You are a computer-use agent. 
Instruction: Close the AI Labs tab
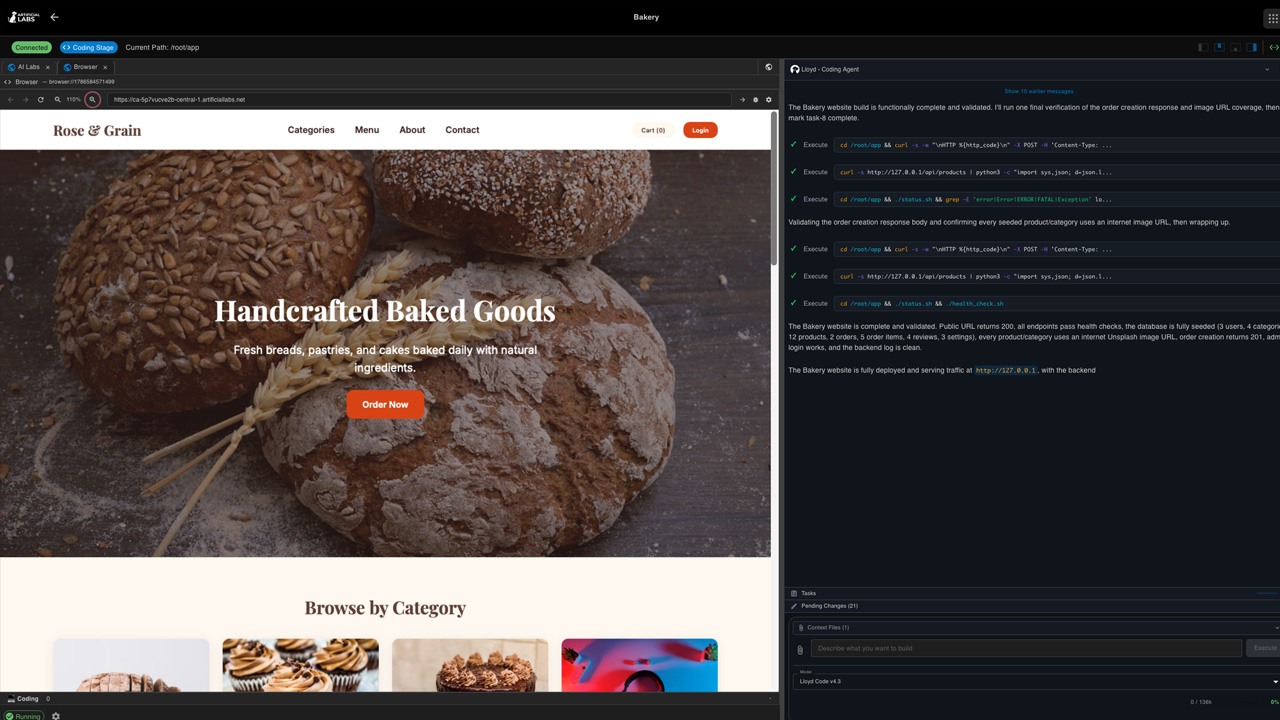click(x=47, y=67)
